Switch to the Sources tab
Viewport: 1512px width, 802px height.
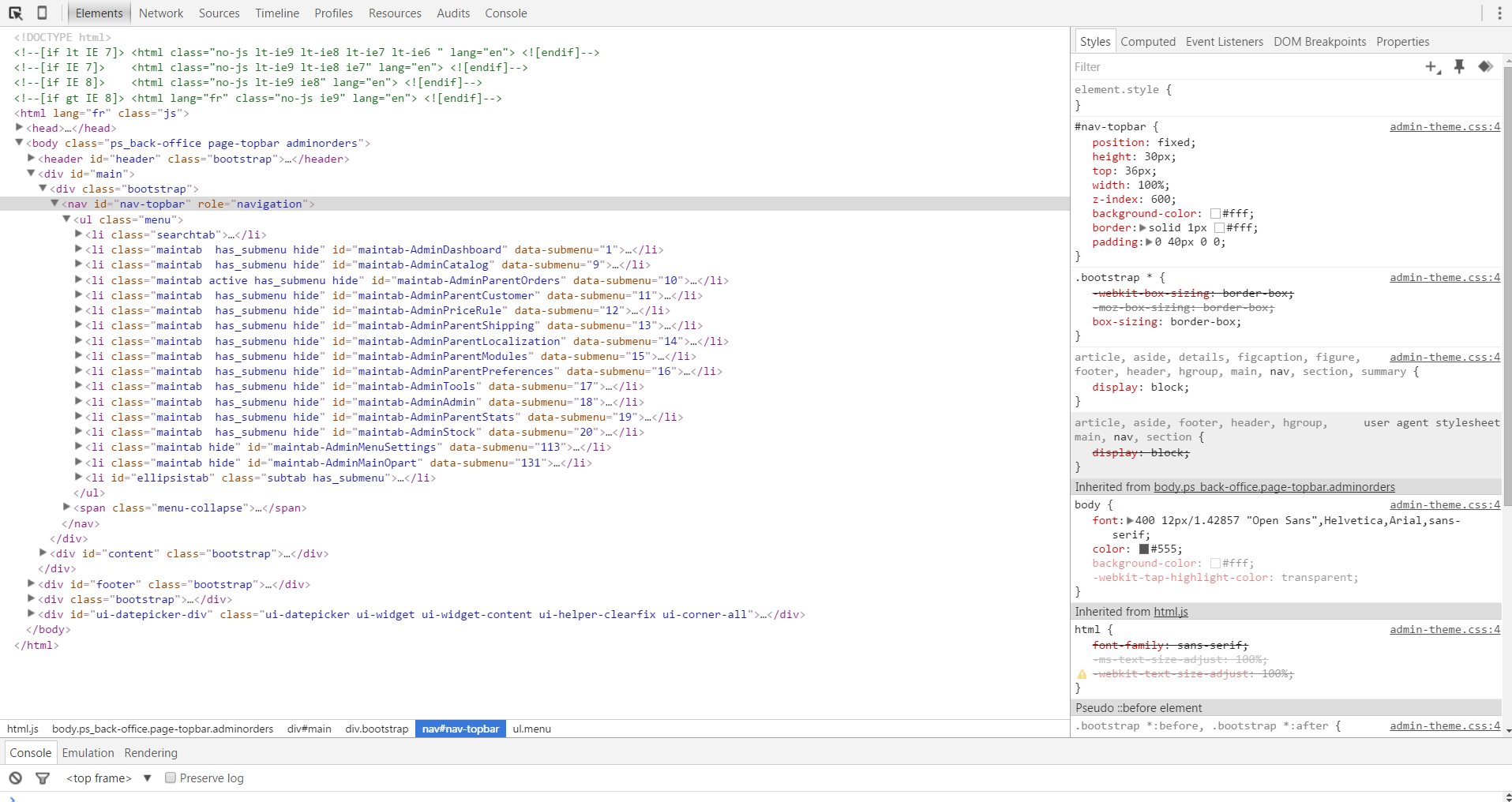(219, 13)
